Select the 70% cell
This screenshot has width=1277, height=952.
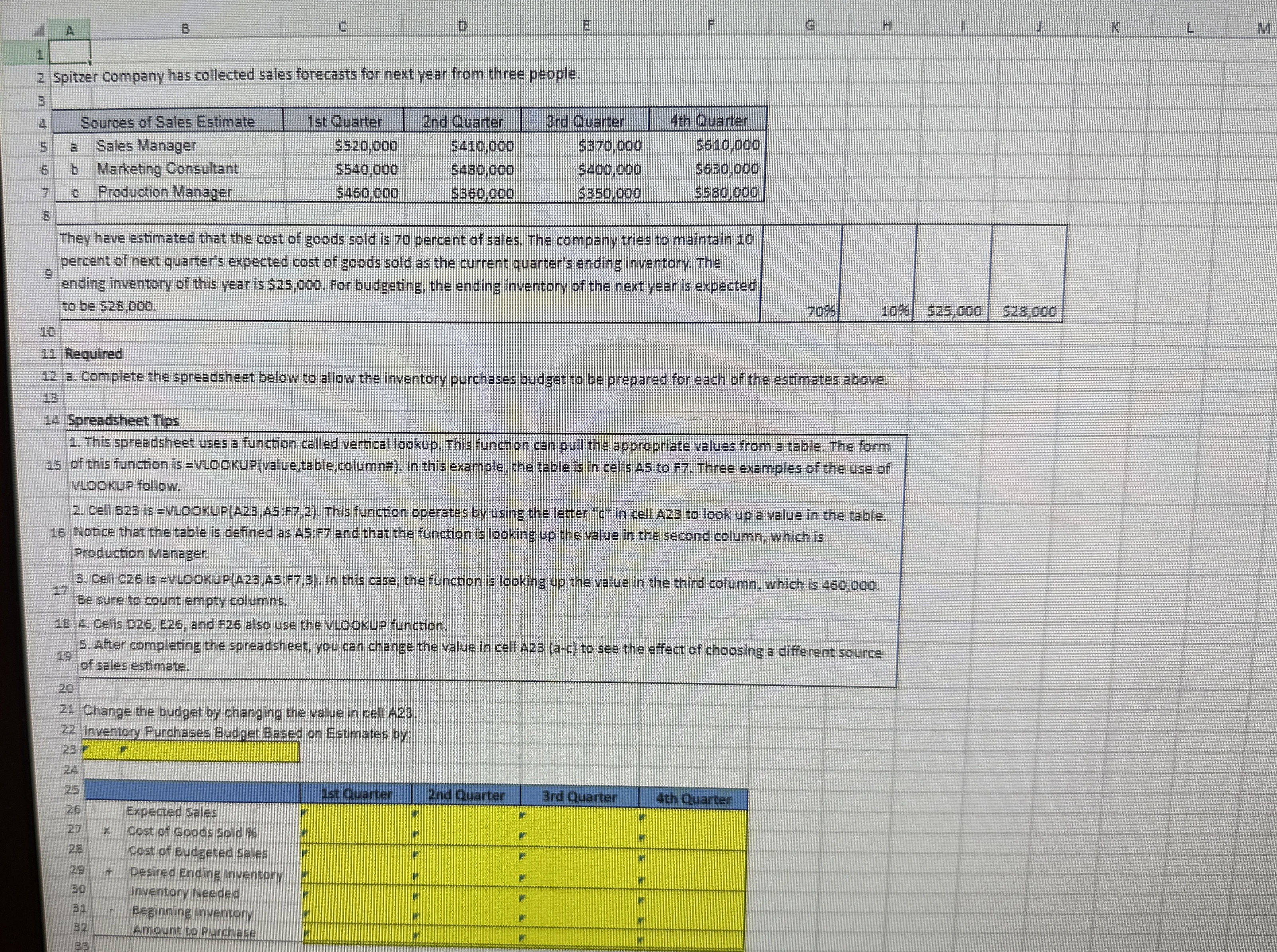[801, 274]
